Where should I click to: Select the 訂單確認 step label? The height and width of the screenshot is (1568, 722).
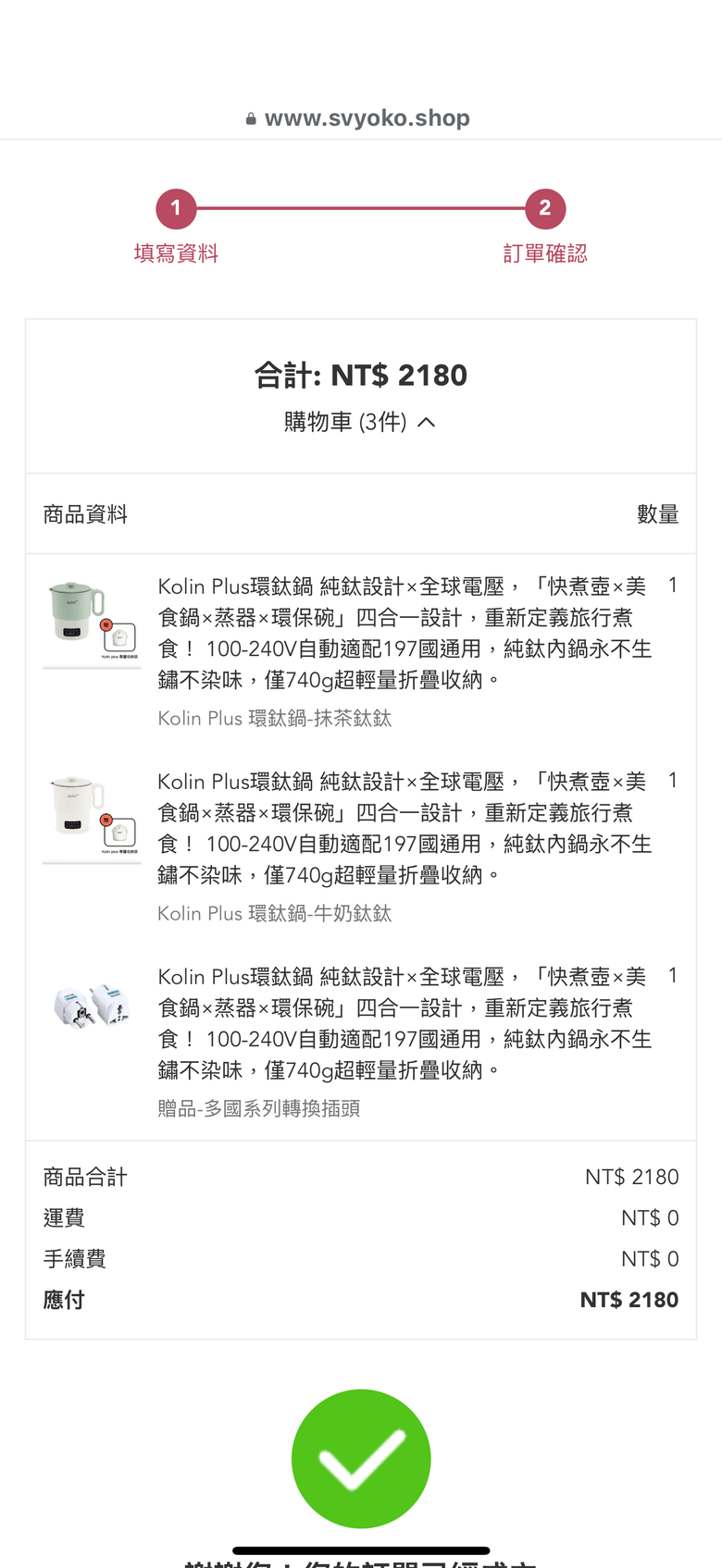click(545, 253)
